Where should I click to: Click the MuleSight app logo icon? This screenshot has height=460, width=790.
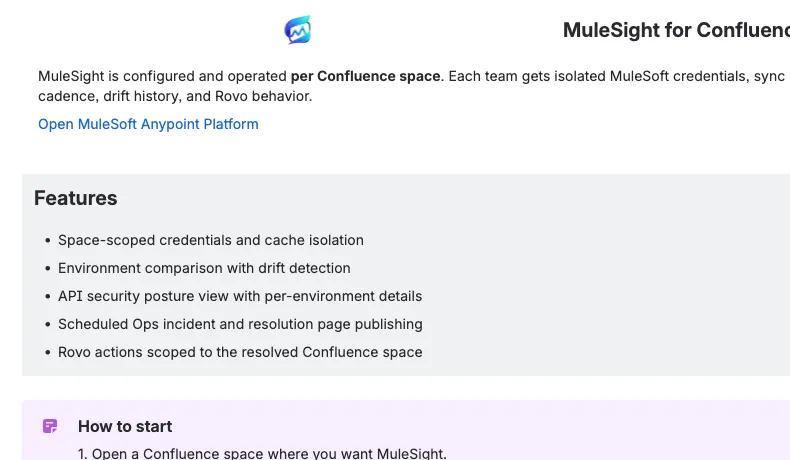[x=298, y=30]
